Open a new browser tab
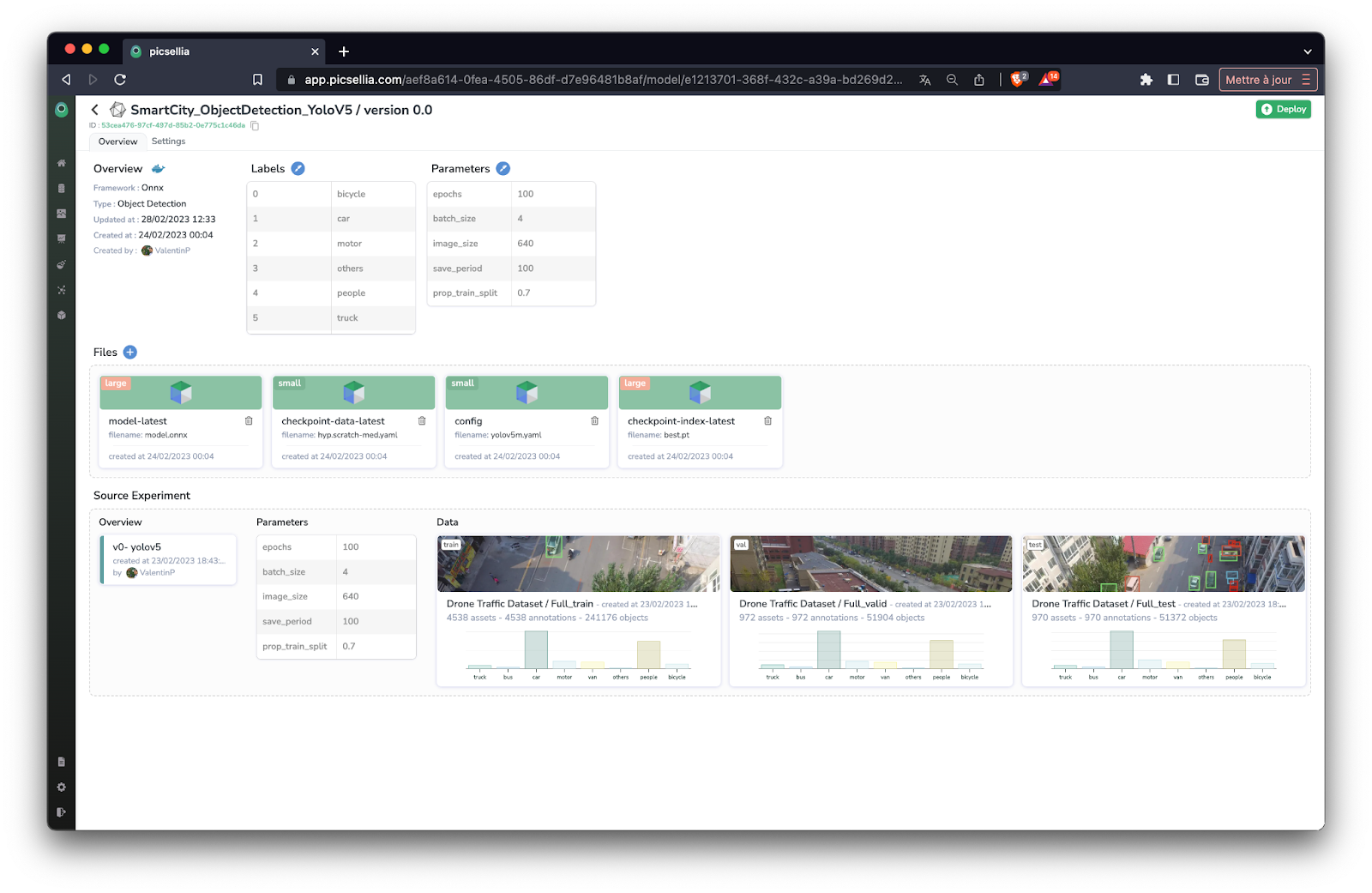The width and height of the screenshot is (1372, 893). click(344, 51)
